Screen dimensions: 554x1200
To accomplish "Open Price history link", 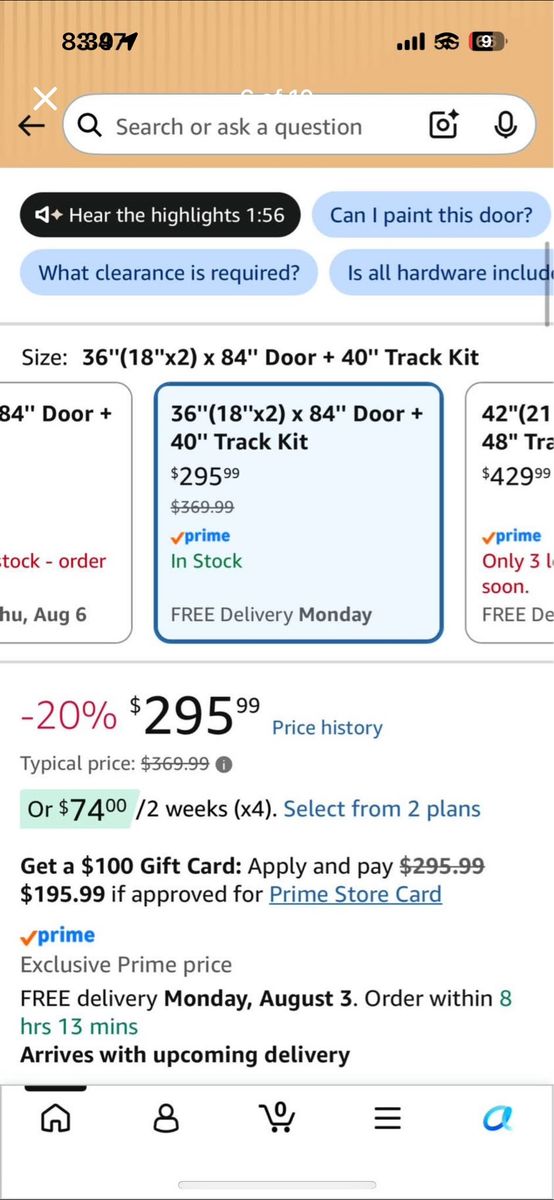I will (327, 728).
